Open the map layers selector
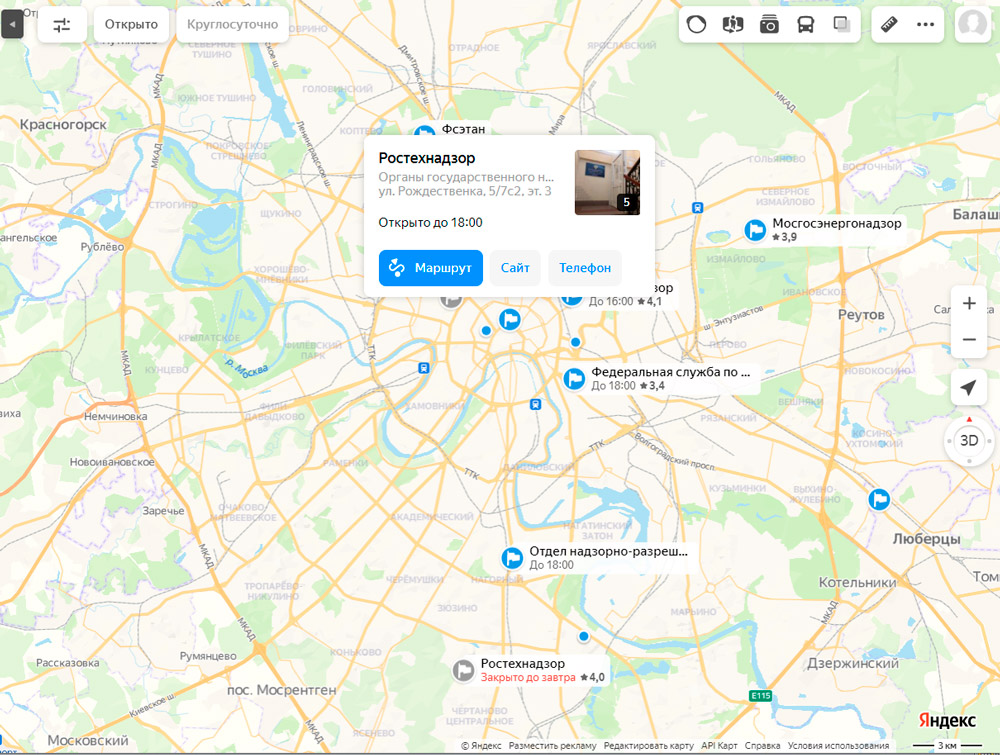 [841, 24]
